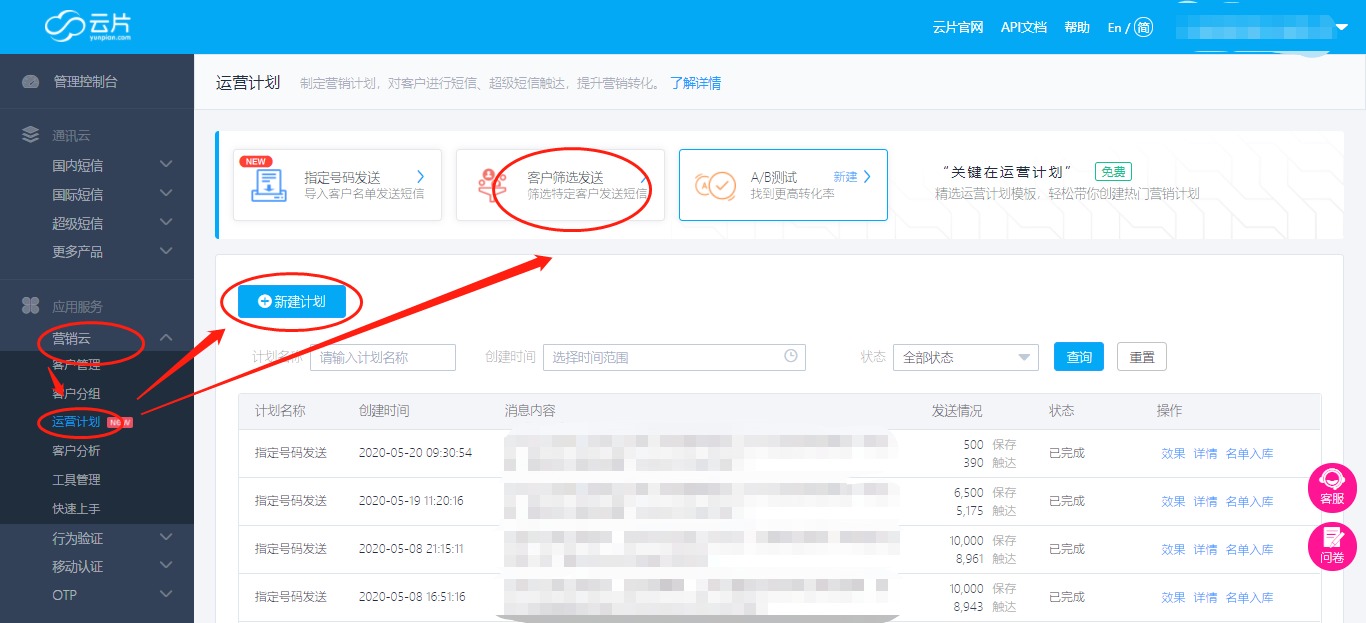Switch language to En

tap(1114, 28)
